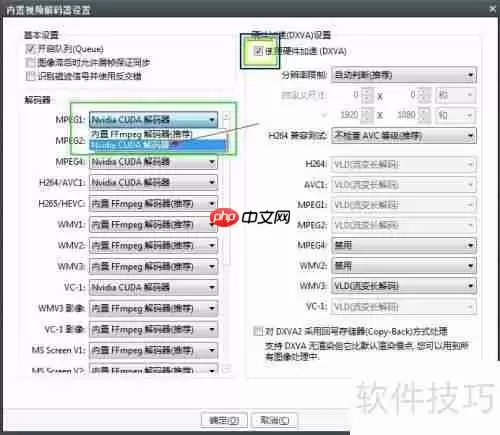The height and width of the screenshot is (435, 500).
Task: Open the WMV1 decoder dropdown
Action: click(154, 224)
